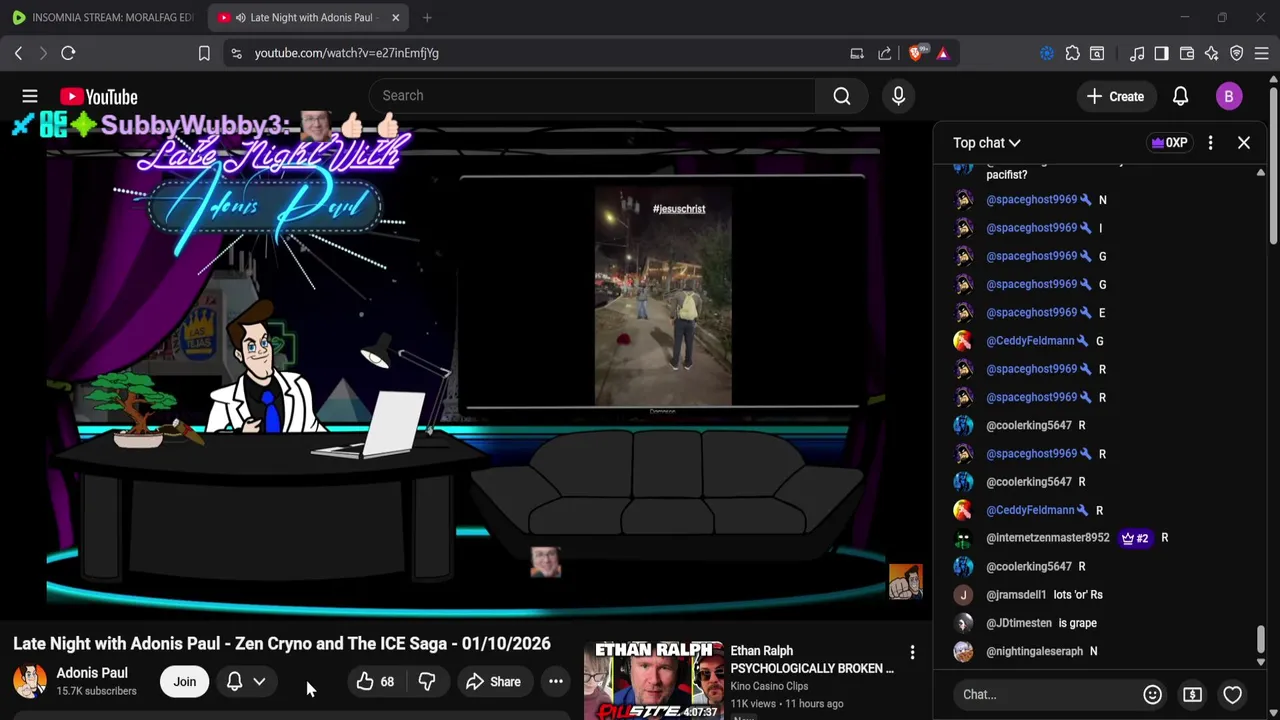Open a new browser tab
Viewport: 1280px width, 720px height.
click(427, 17)
